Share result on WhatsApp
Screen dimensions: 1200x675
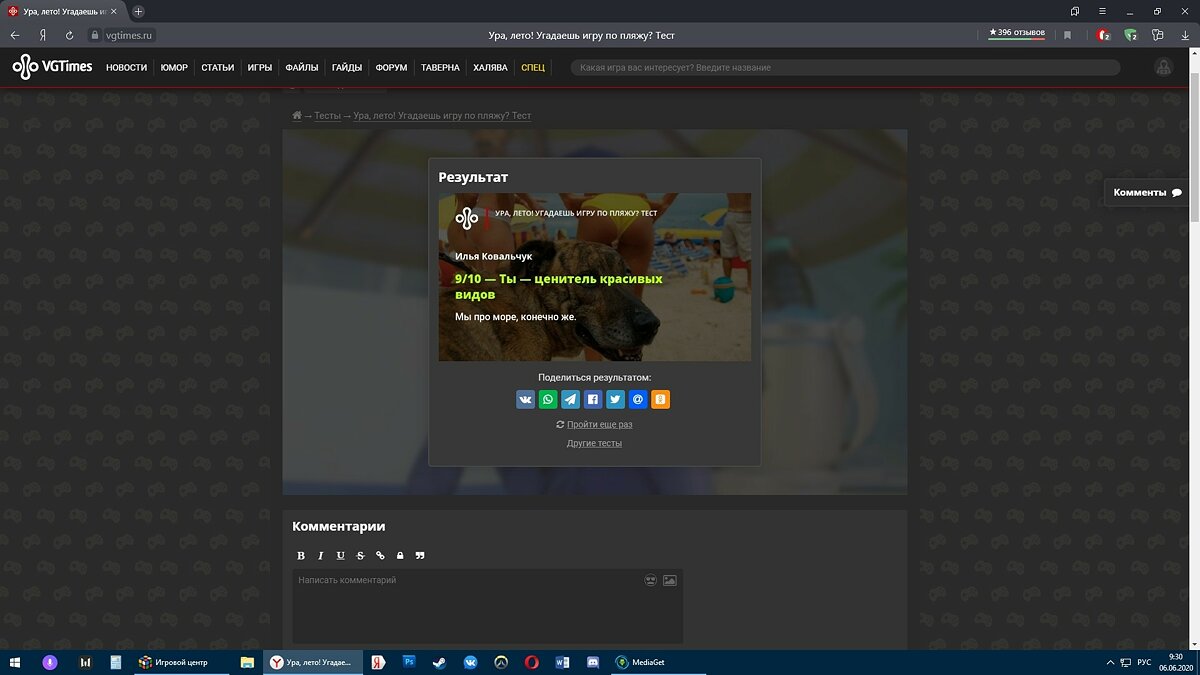click(548, 400)
